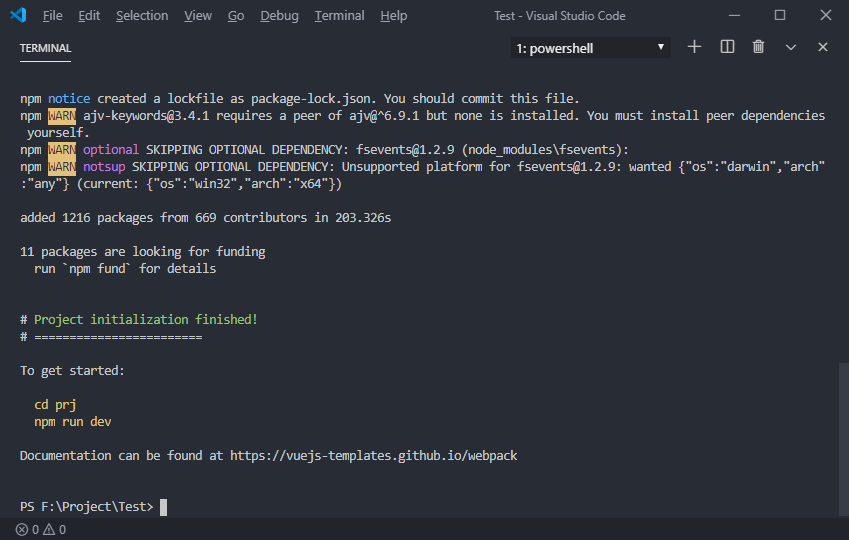Click the terminal scrollbar thumb

point(843,440)
